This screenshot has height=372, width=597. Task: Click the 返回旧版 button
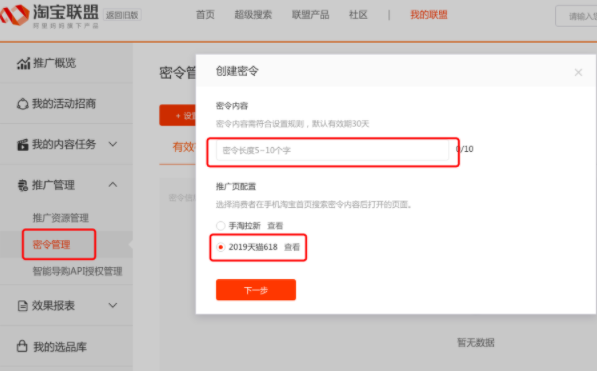point(122,15)
